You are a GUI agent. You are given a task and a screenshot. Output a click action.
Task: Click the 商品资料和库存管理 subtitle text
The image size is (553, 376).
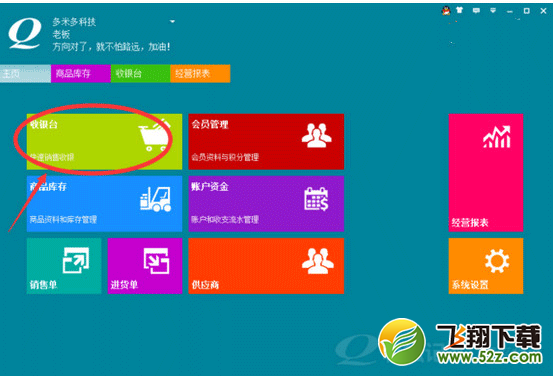point(63,219)
